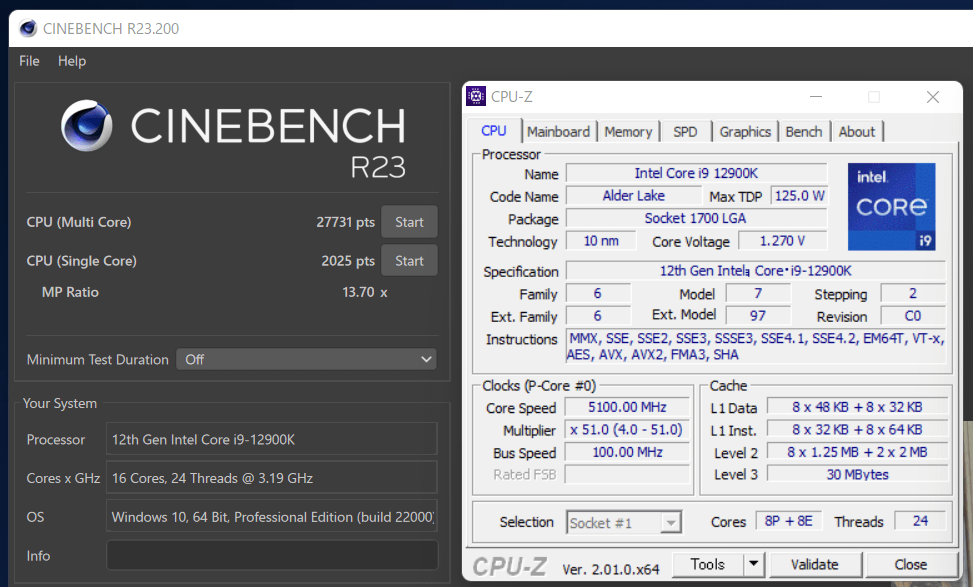Open the Help menu in Cinebench

tap(72, 61)
